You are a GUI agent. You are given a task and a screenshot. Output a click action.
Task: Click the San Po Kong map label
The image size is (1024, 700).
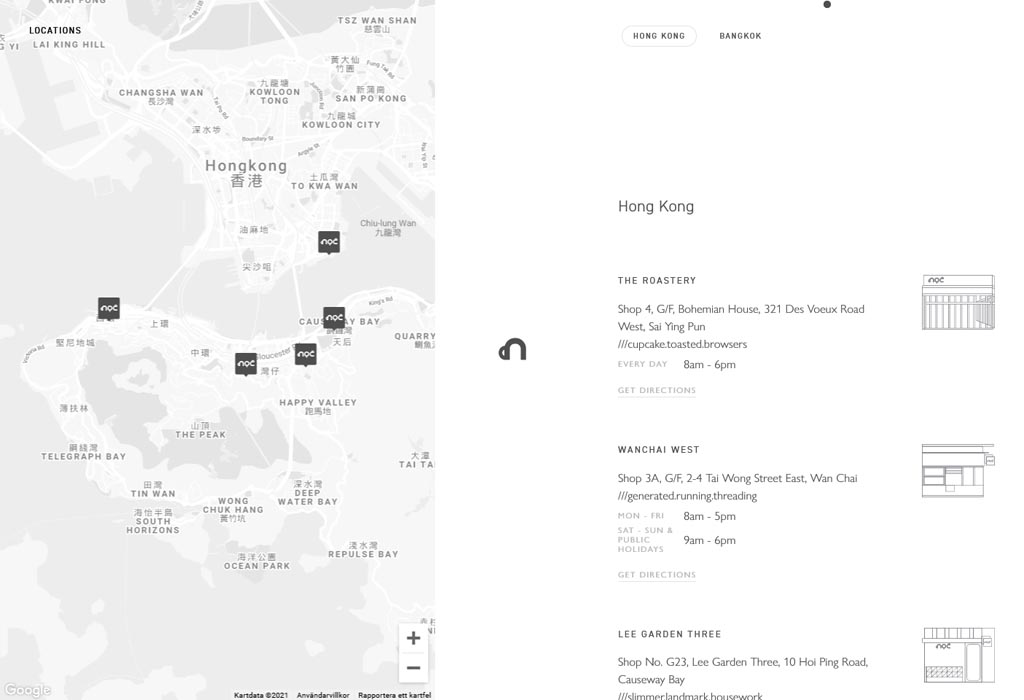371,94
